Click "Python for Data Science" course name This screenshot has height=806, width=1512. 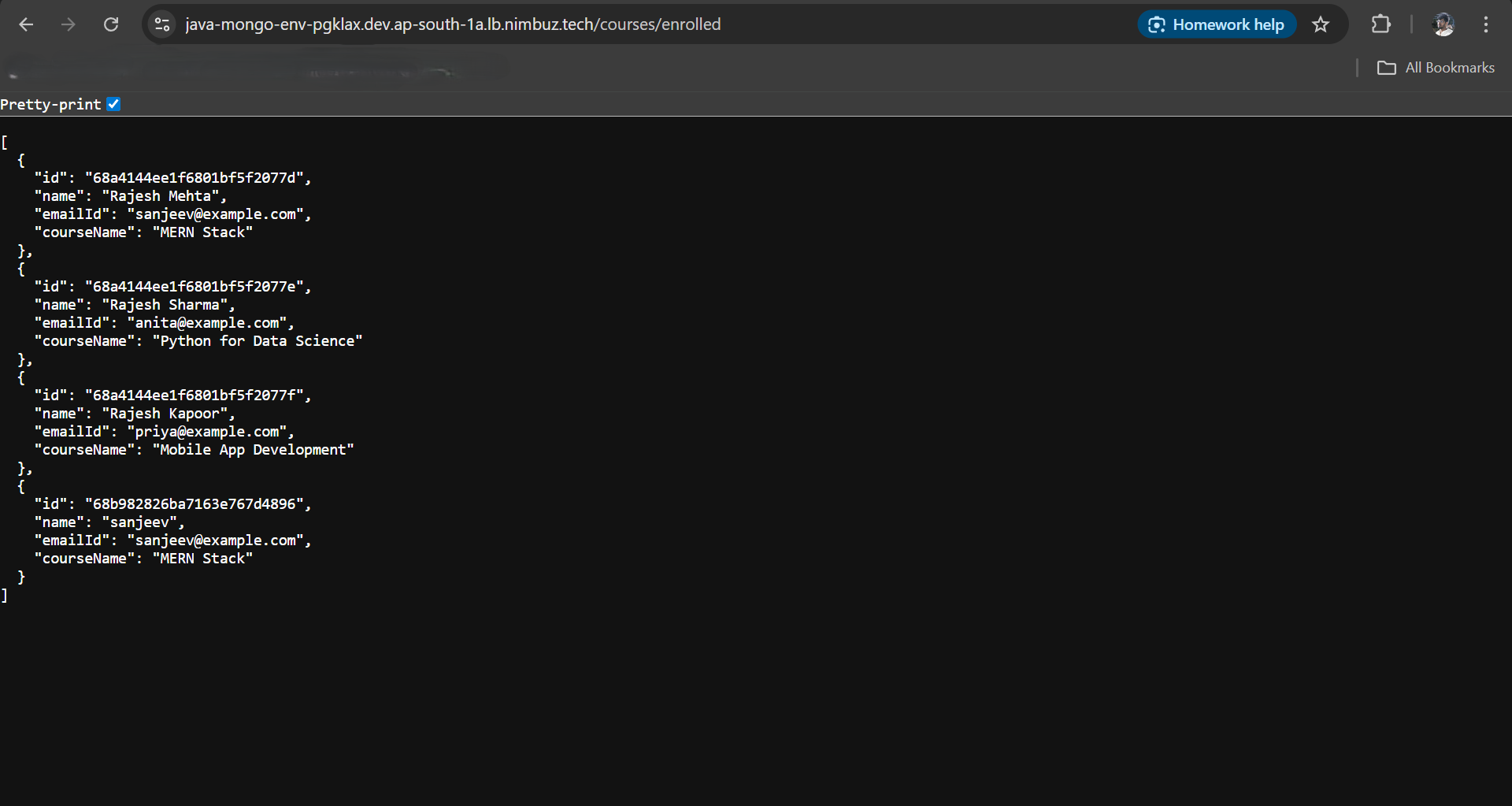[257, 341]
